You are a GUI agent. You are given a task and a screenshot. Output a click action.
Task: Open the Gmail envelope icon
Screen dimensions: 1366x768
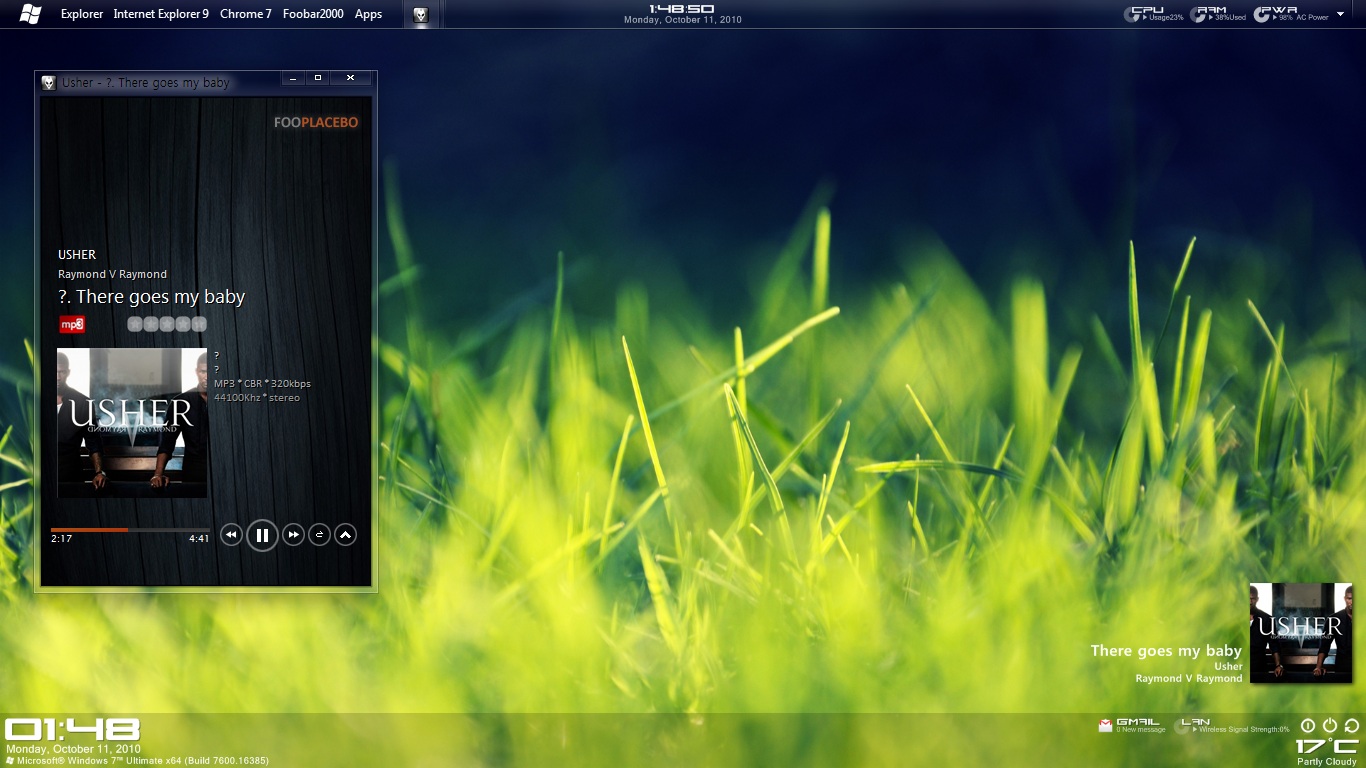tap(1105, 726)
